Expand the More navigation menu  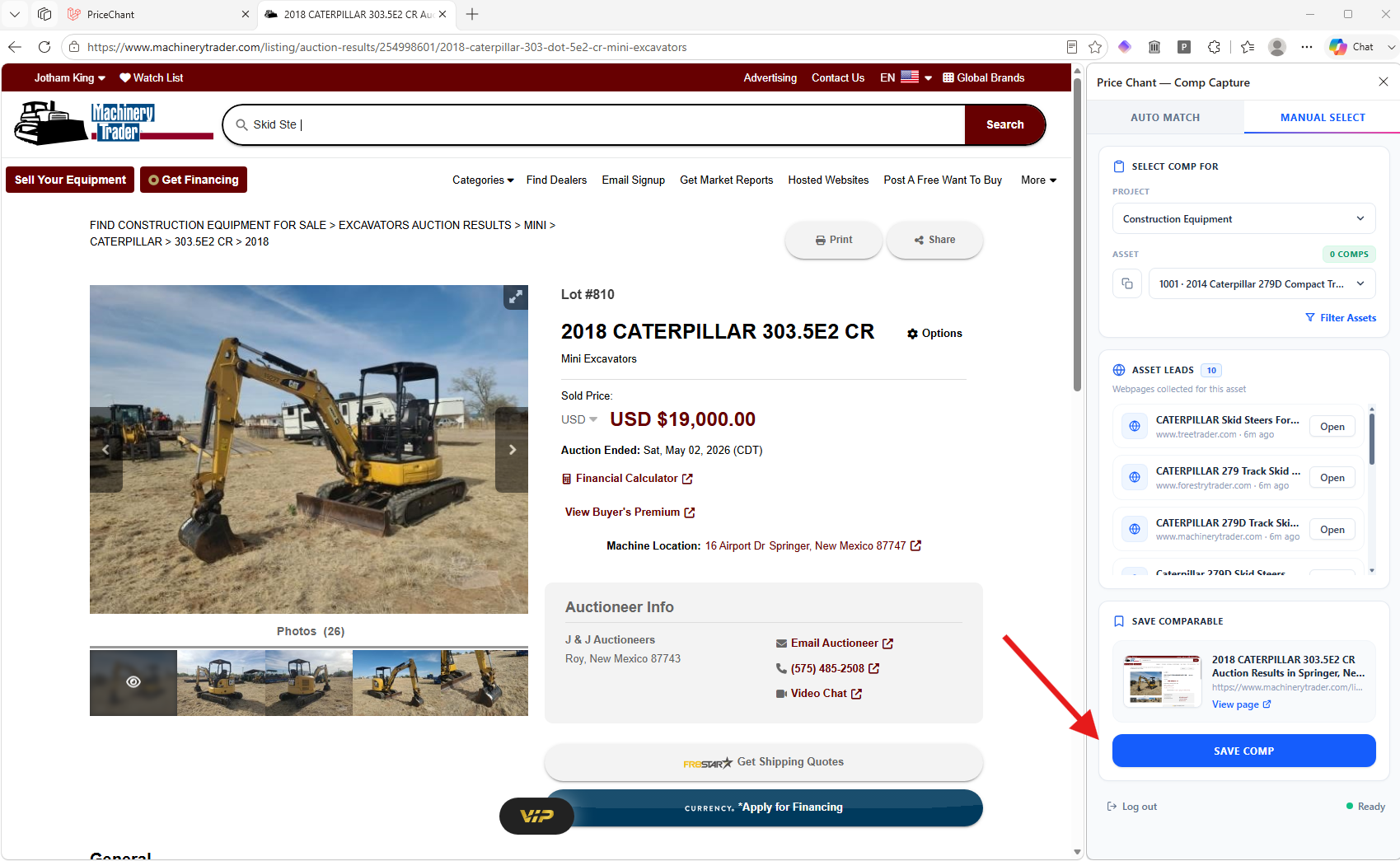click(x=1038, y=180)
